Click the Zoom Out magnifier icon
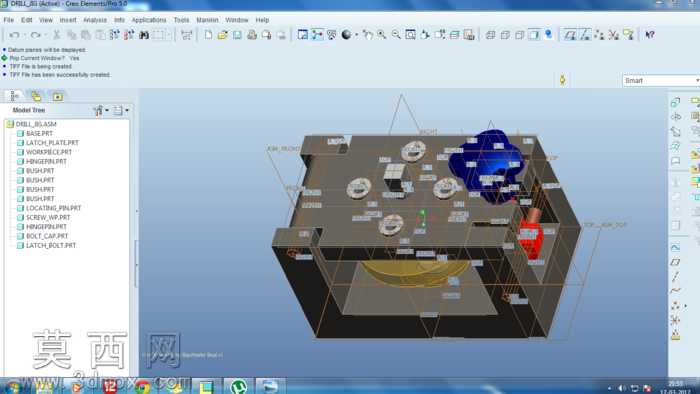 396,35
